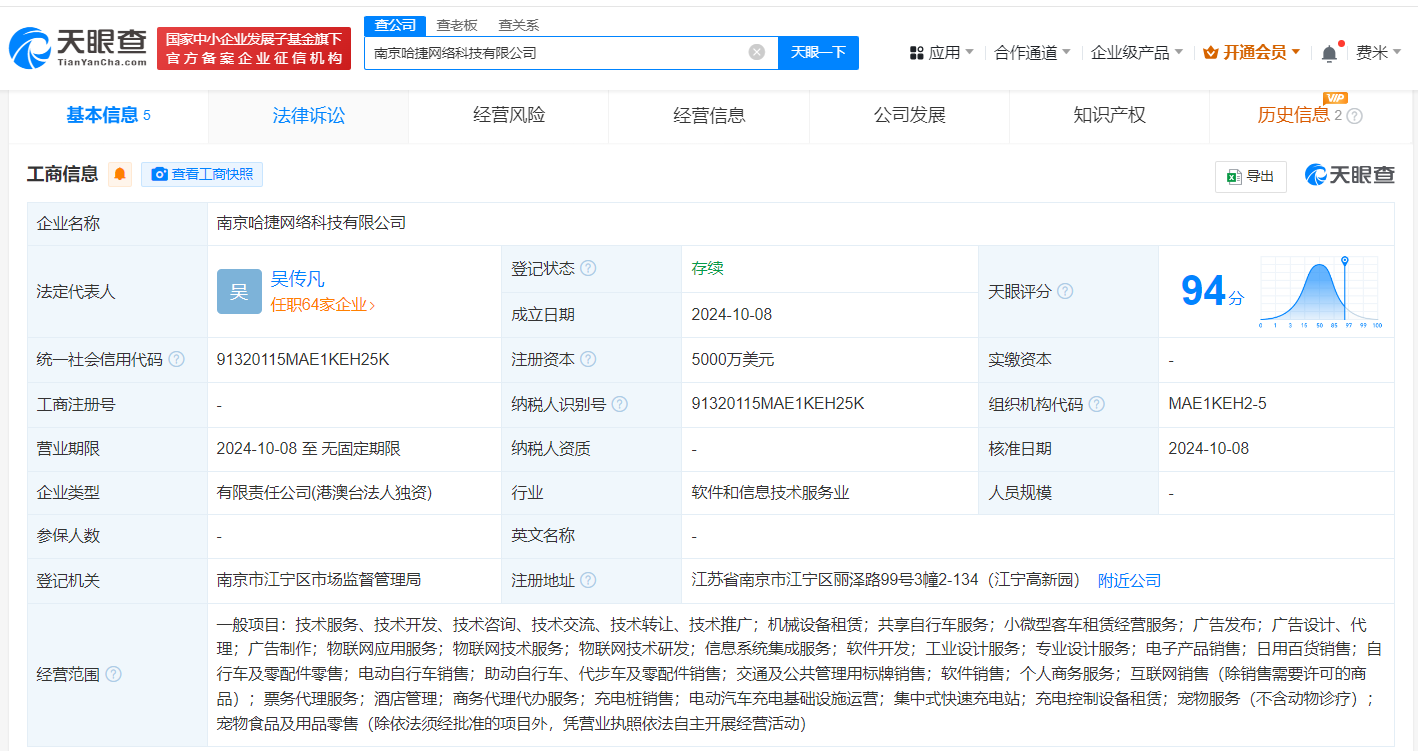Click the help icon next to 纳税人识别号
Screen dimensions: 1418x751
click(620, 404)
